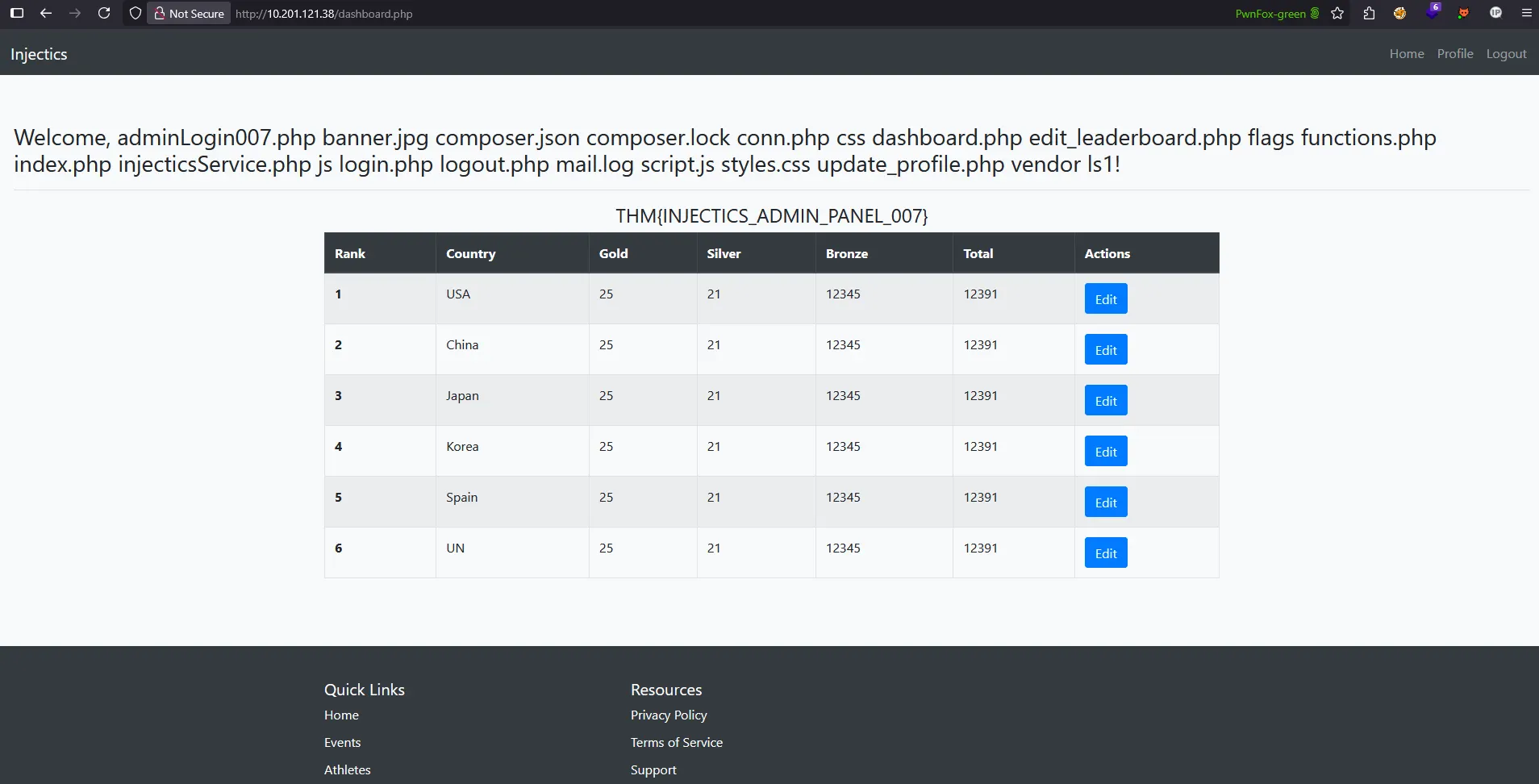Screen dimensions: 1539x784
Task: Click the Total value 12391 in UN row
Action: click(x=981, y=548)
